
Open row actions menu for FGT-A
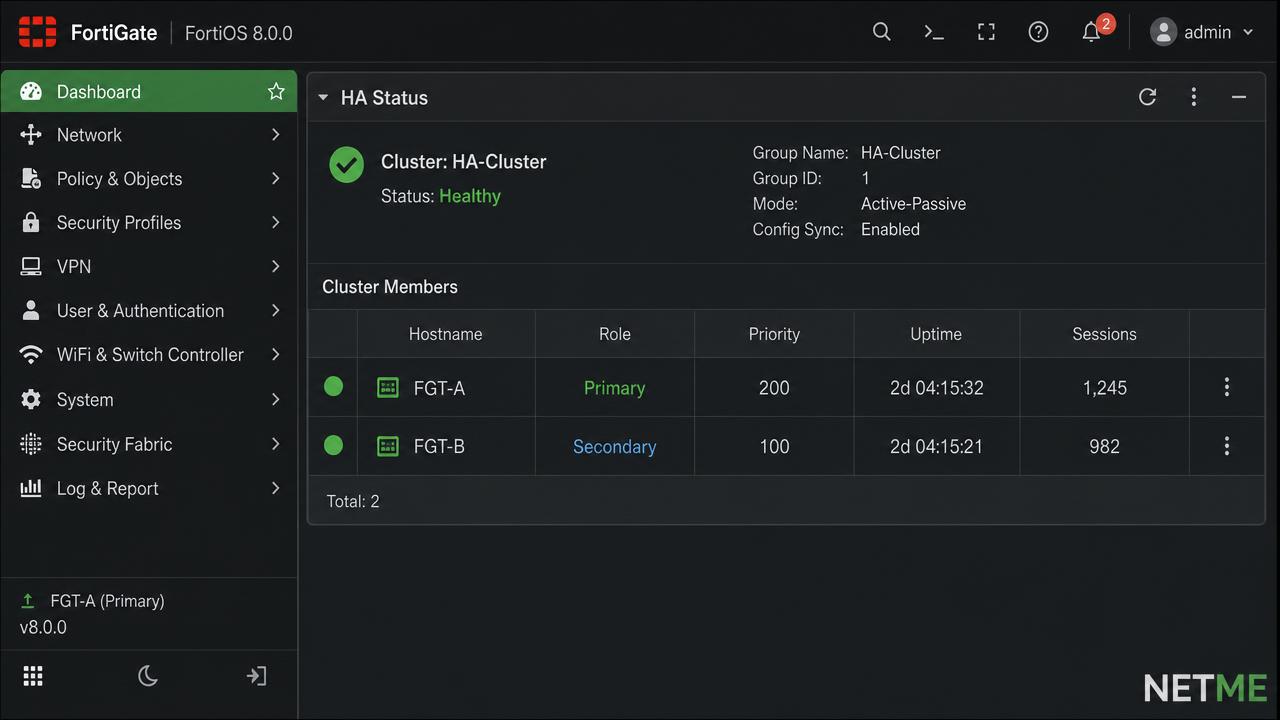(1227, 387)
